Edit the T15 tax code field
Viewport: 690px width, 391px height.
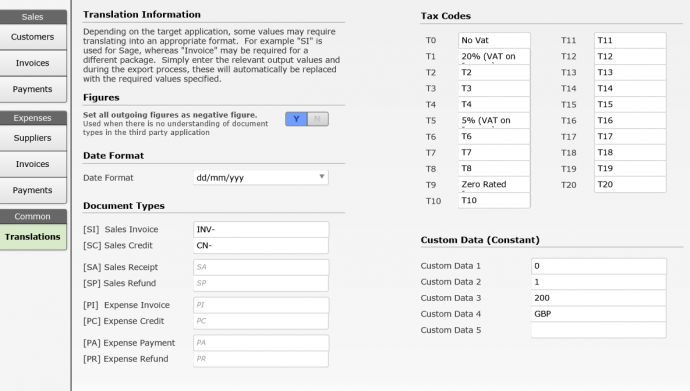(x=630, y=104)
